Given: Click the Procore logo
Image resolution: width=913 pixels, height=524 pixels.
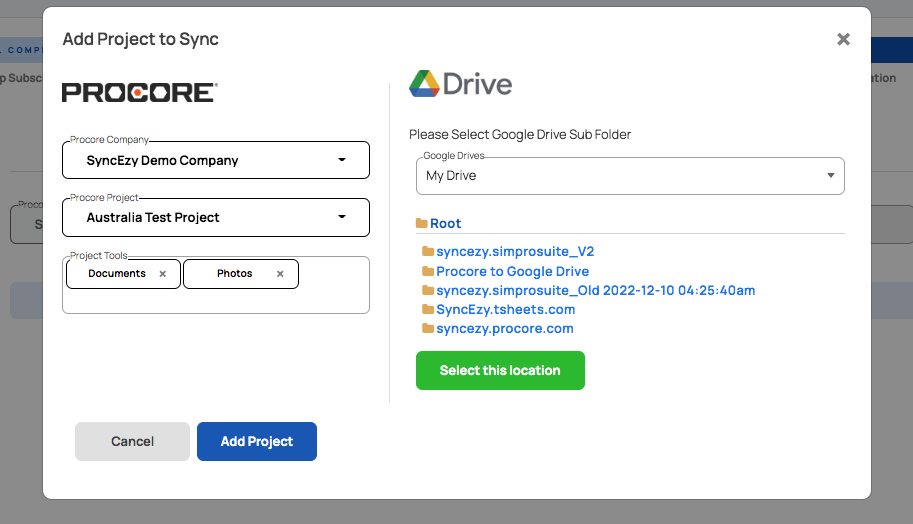Looking at the screenshot, I should coord(140,93).
